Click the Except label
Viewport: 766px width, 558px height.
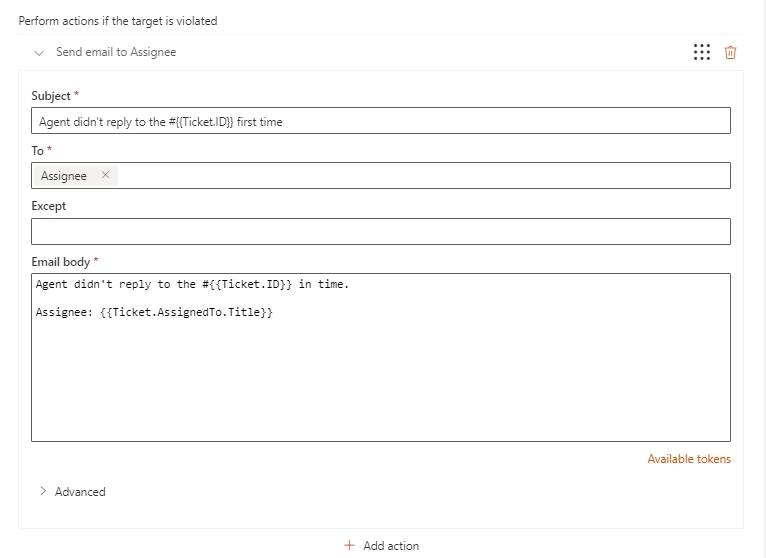(48, 206)
